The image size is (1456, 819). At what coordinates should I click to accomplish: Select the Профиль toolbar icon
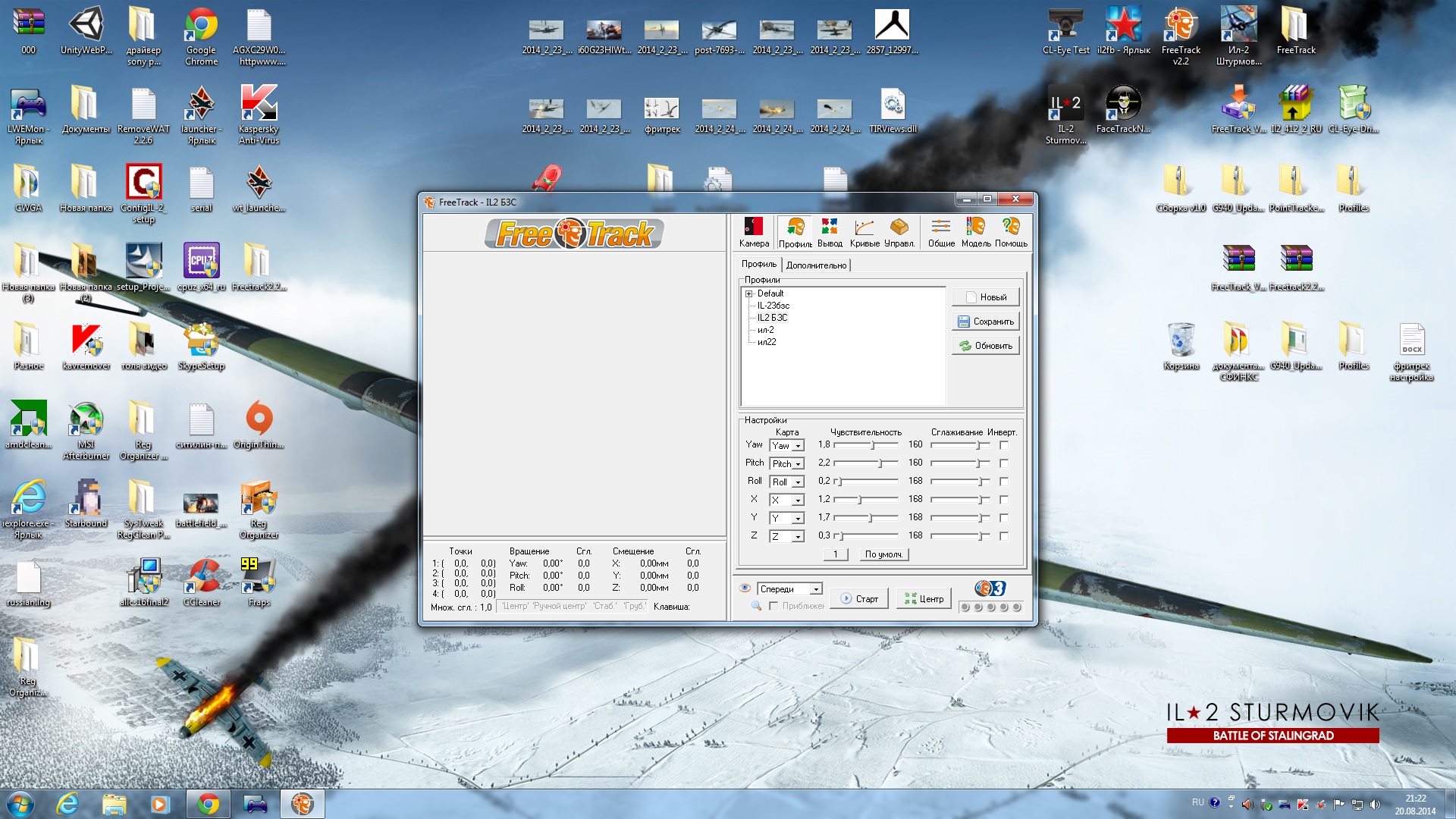coord(795,232)
